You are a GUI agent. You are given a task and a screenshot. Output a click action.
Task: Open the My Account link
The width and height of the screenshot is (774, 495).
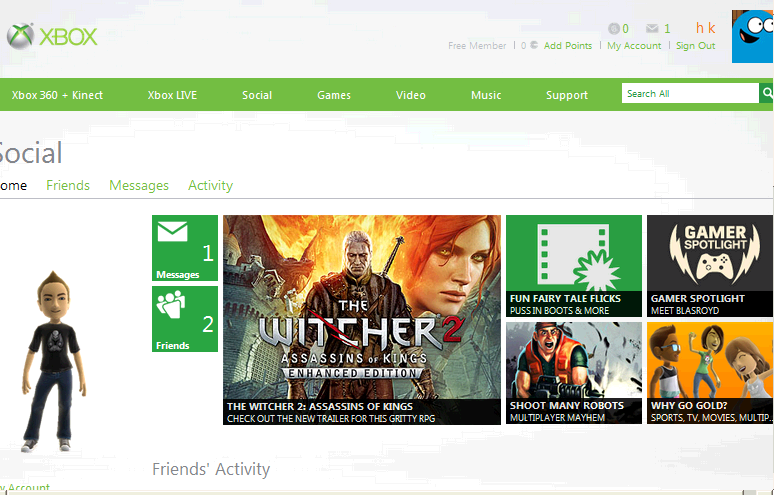[x=634, y=45]
